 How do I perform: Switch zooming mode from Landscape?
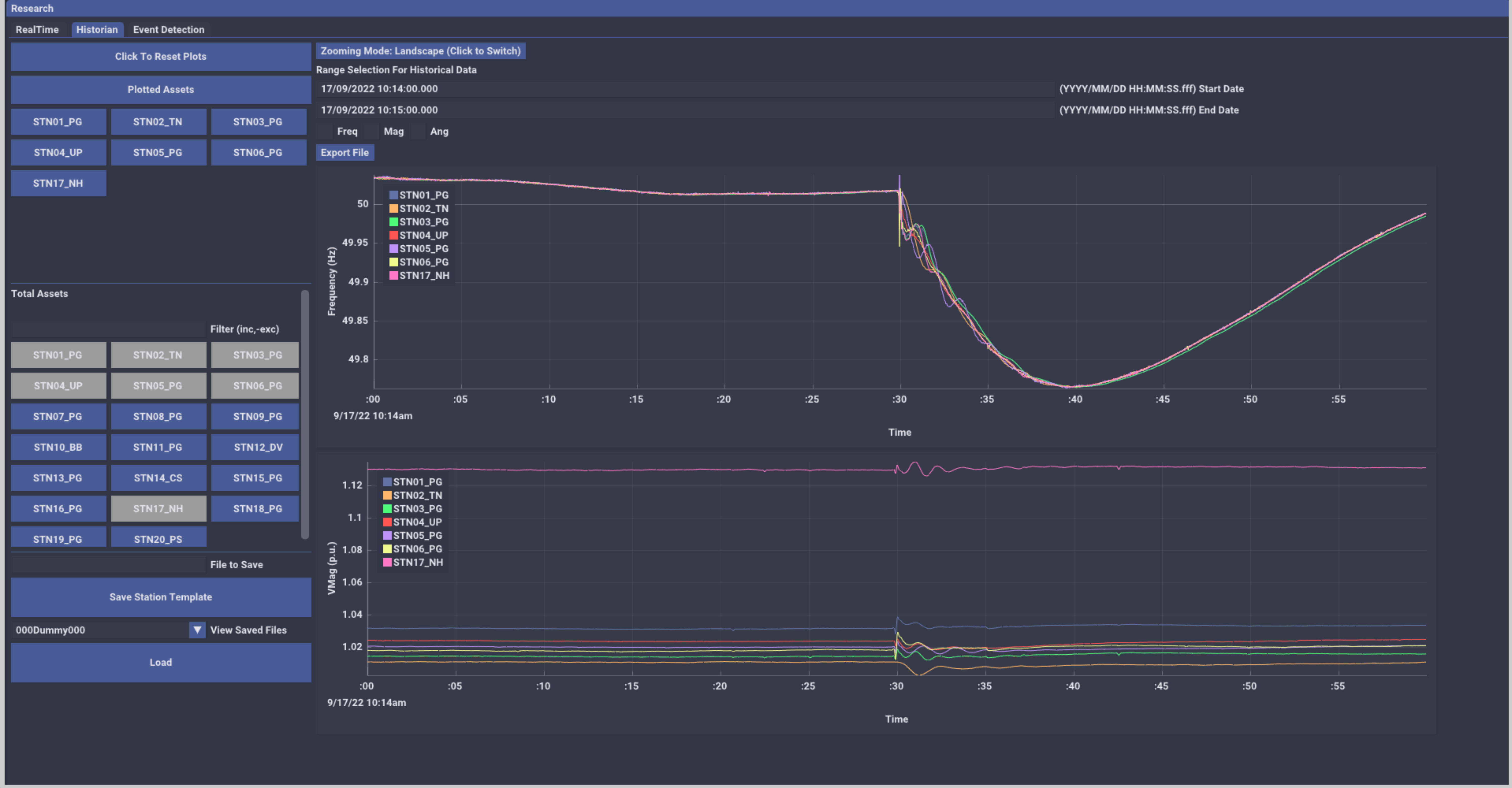click(420, 51)
